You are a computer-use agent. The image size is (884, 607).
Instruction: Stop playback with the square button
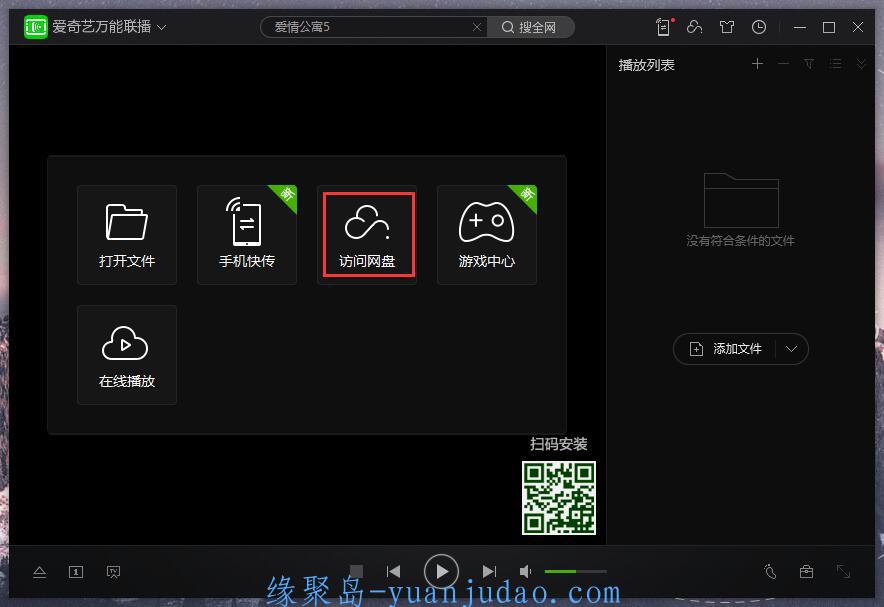[x=356, y=571]
